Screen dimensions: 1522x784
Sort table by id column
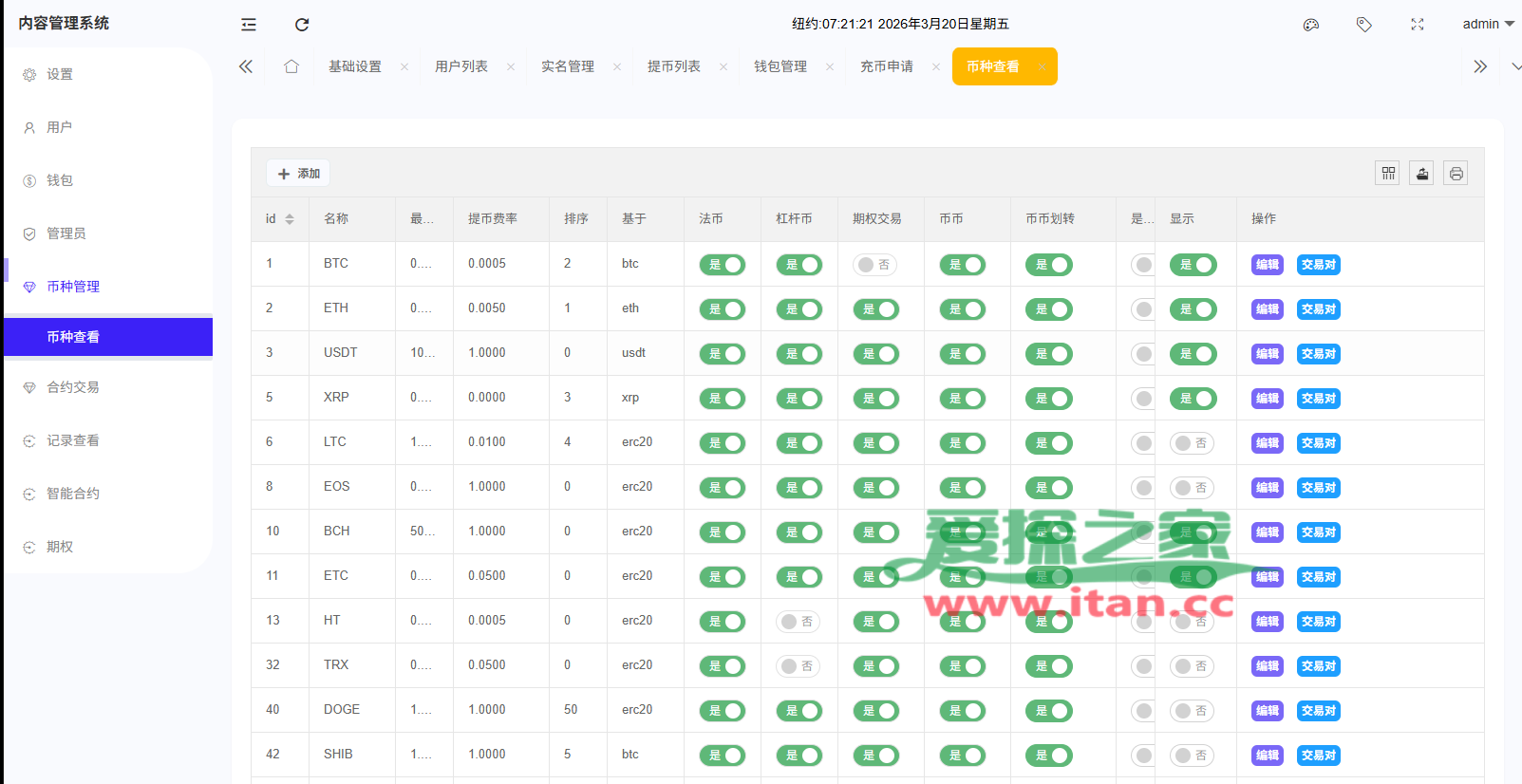289,219
